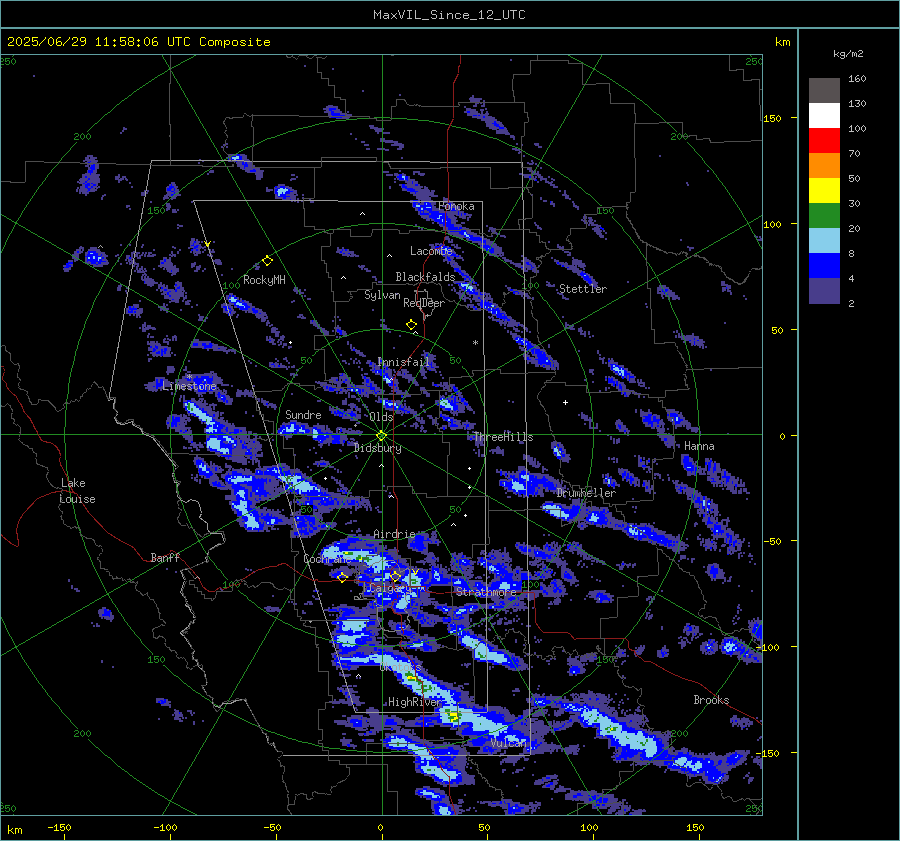Screen dimensions: 900x841
Task: Click the Olds label near the center
Action: (381, 417)
